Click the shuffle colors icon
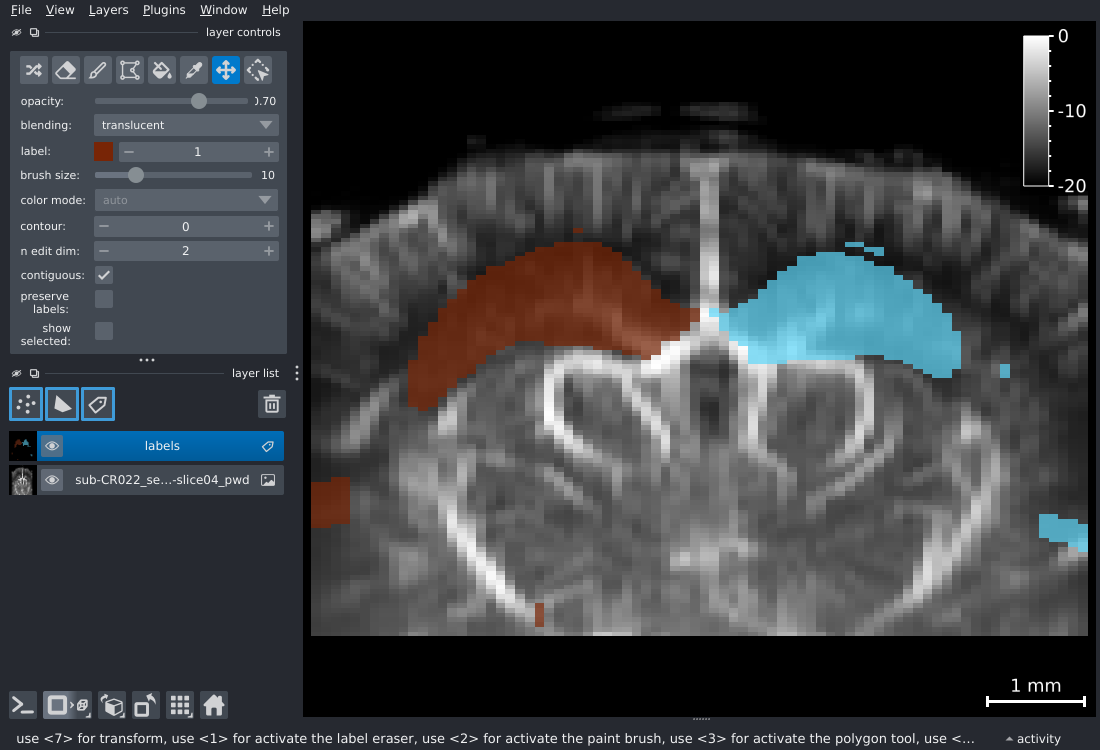 click(x=34, y=70)
